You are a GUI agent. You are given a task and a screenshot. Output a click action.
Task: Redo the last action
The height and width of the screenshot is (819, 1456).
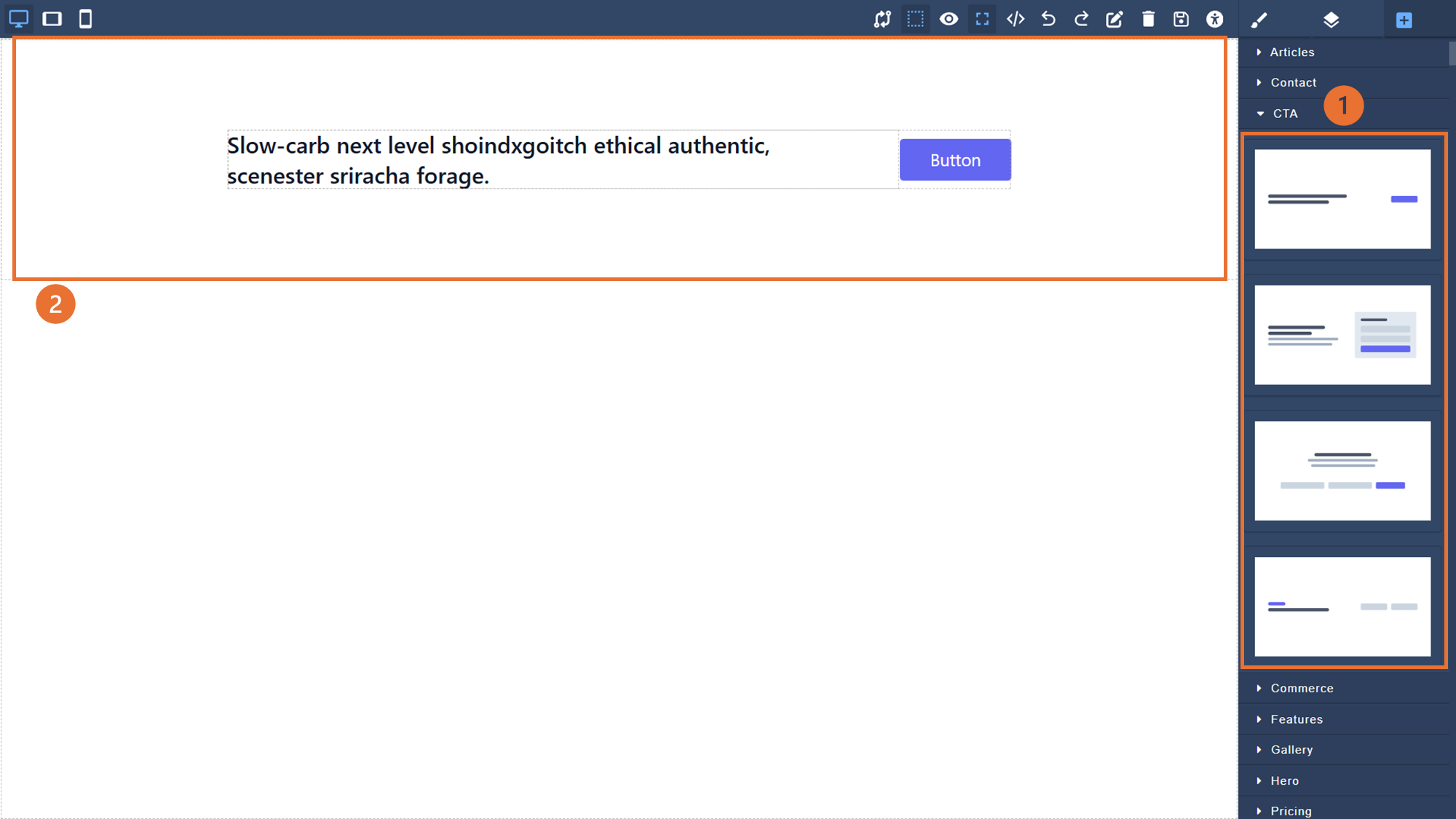1082,19
